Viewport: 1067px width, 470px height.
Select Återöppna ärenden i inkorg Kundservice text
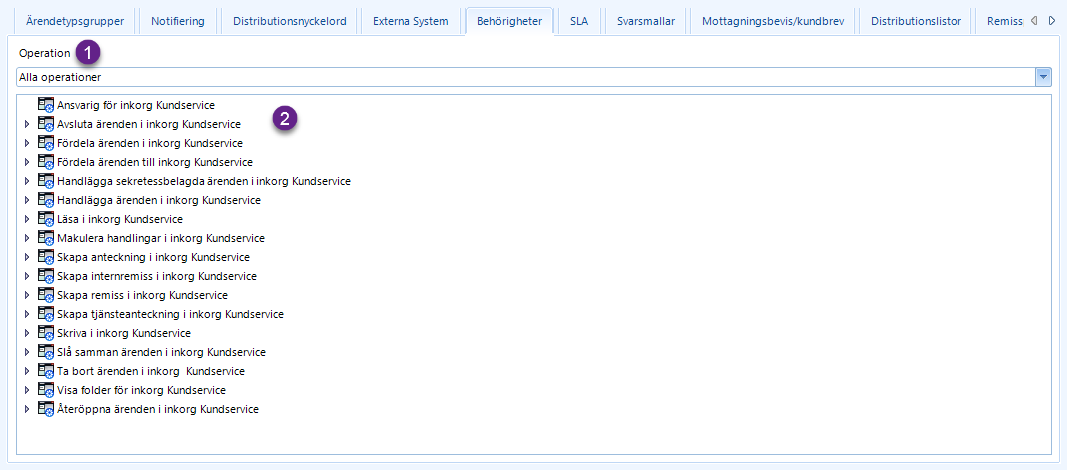[x=158, y=410]
